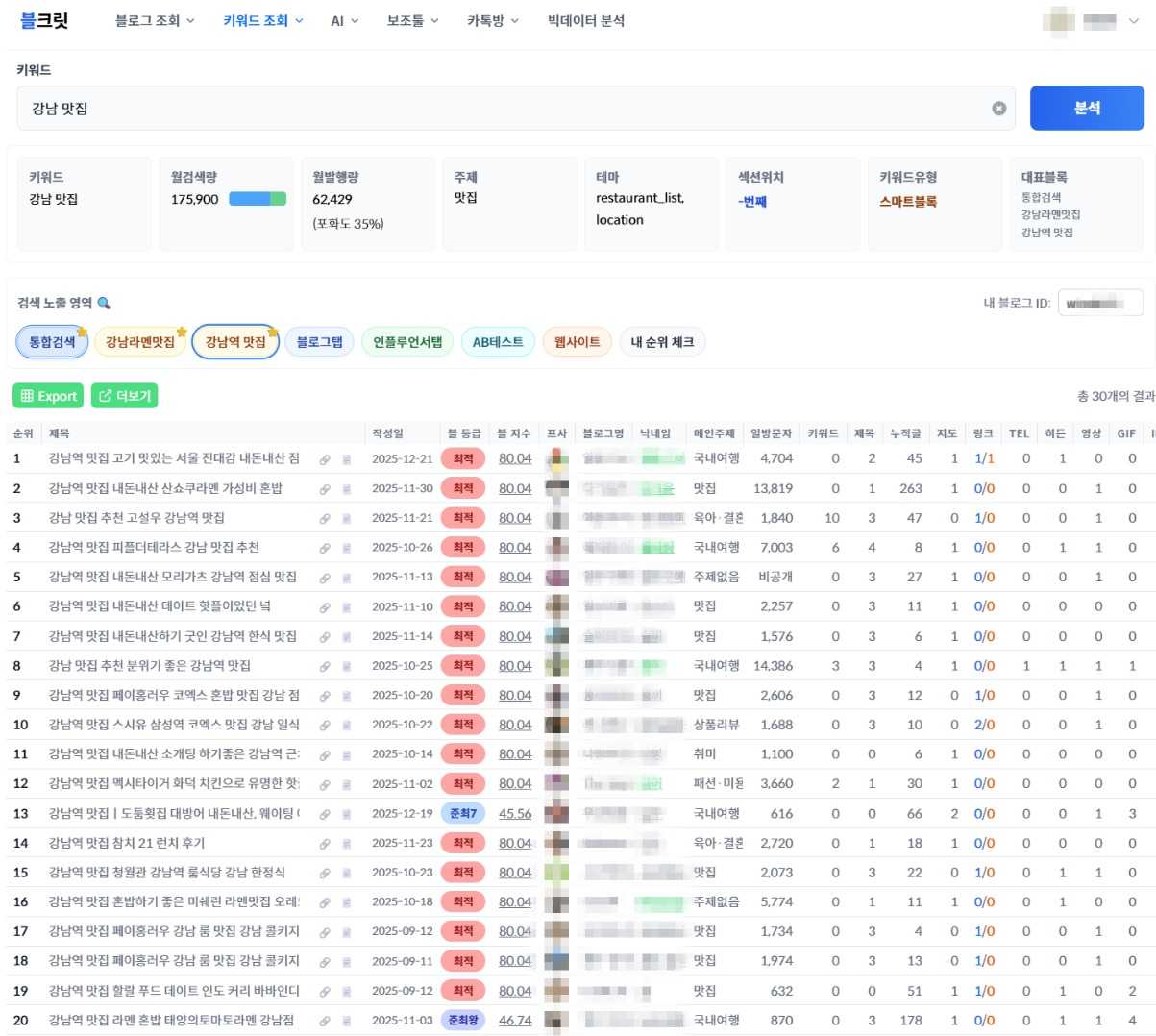This screenshot has height=1036, width=1156.
Task: Click the 최적 grade badge in rank 10
Action: tap(463, 725)
